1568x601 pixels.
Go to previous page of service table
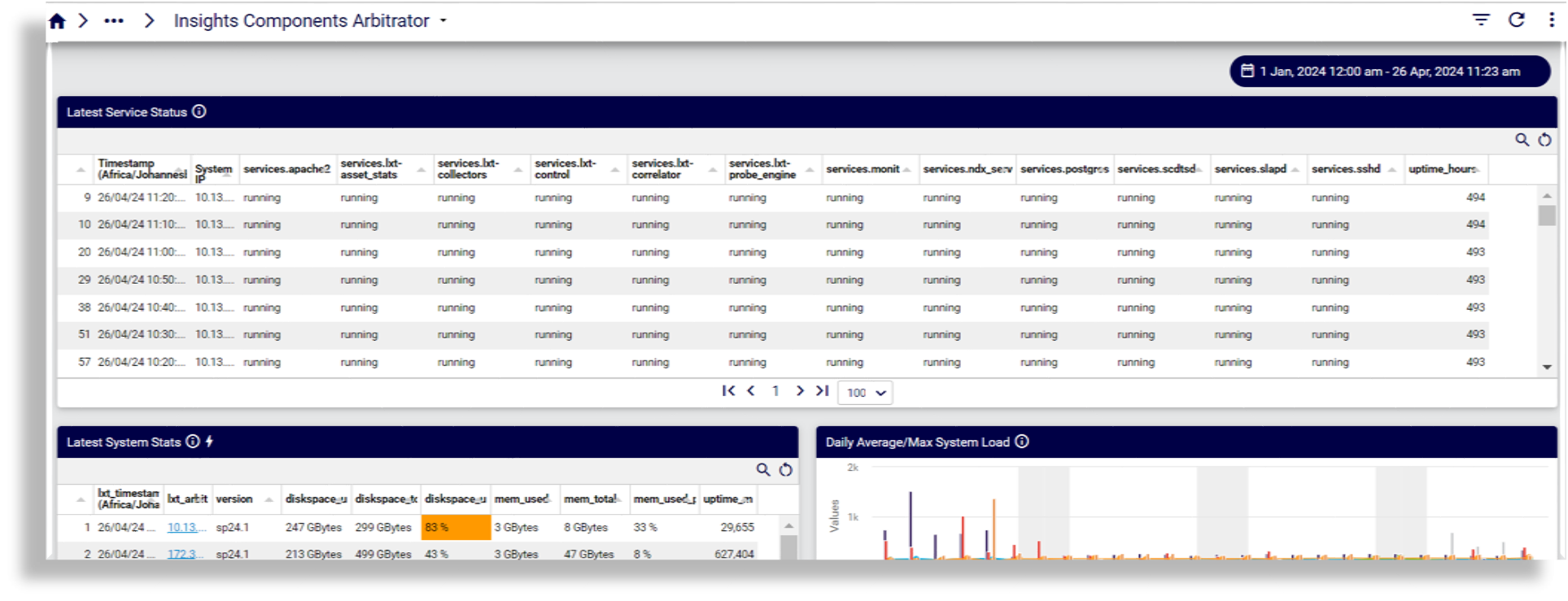751,391
